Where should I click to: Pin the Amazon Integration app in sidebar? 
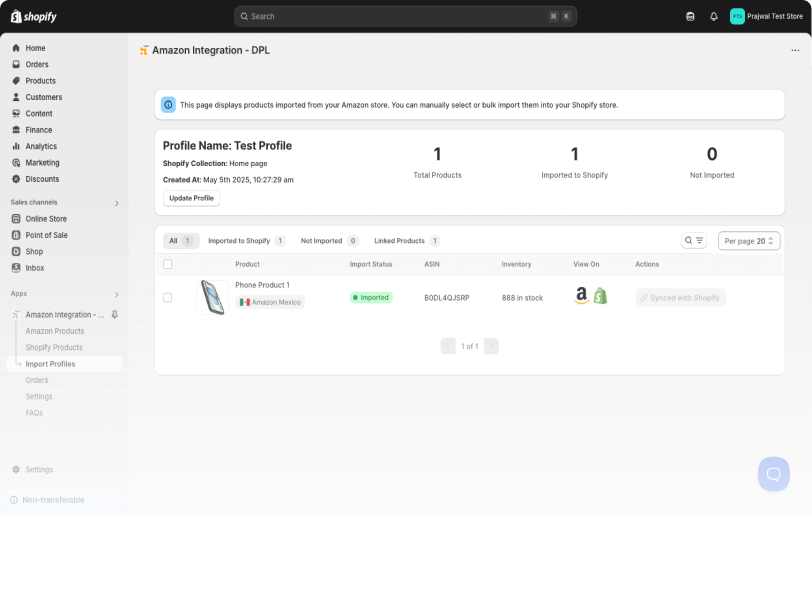click(114, 314)
